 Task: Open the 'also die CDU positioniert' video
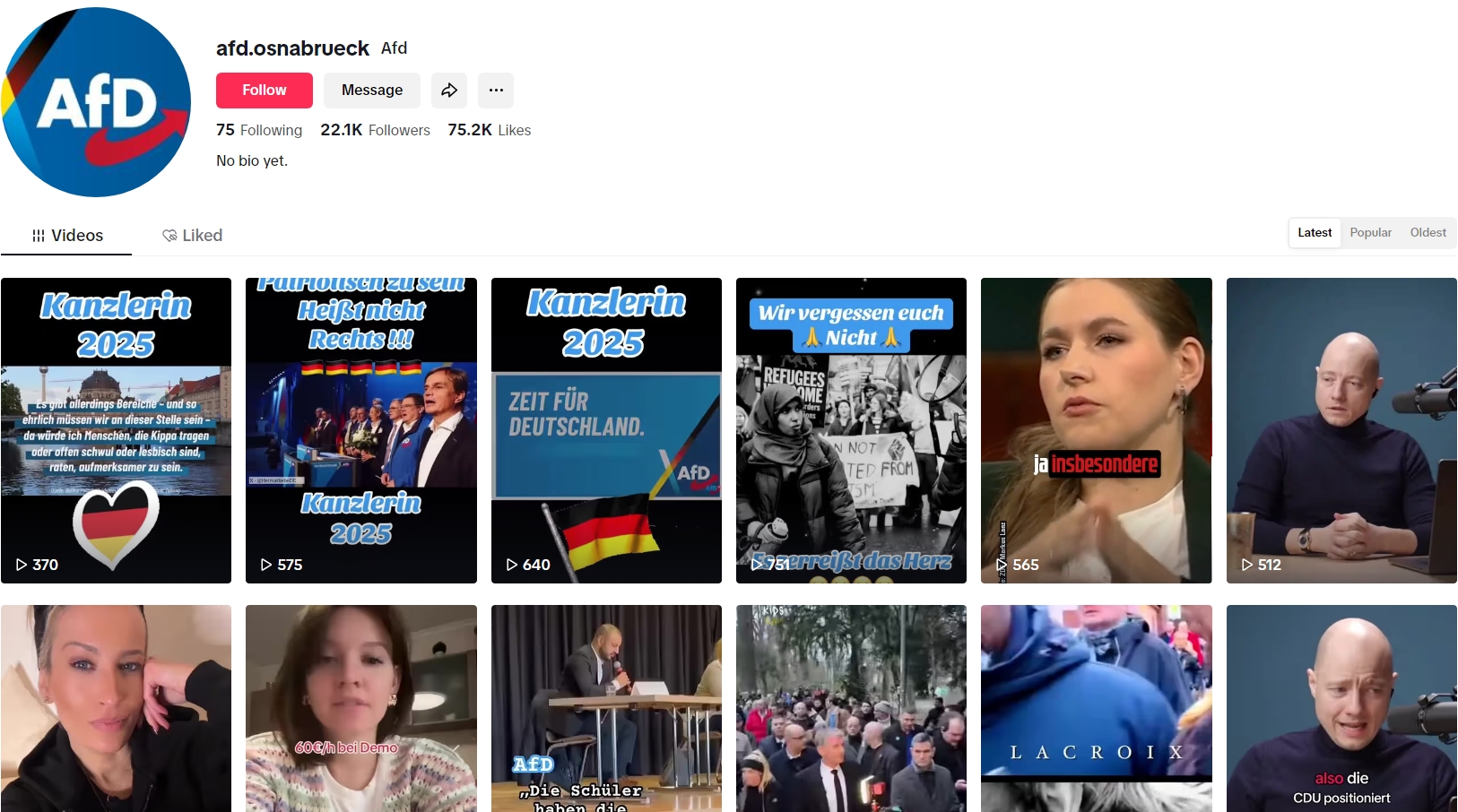(x=1341, y=708)
